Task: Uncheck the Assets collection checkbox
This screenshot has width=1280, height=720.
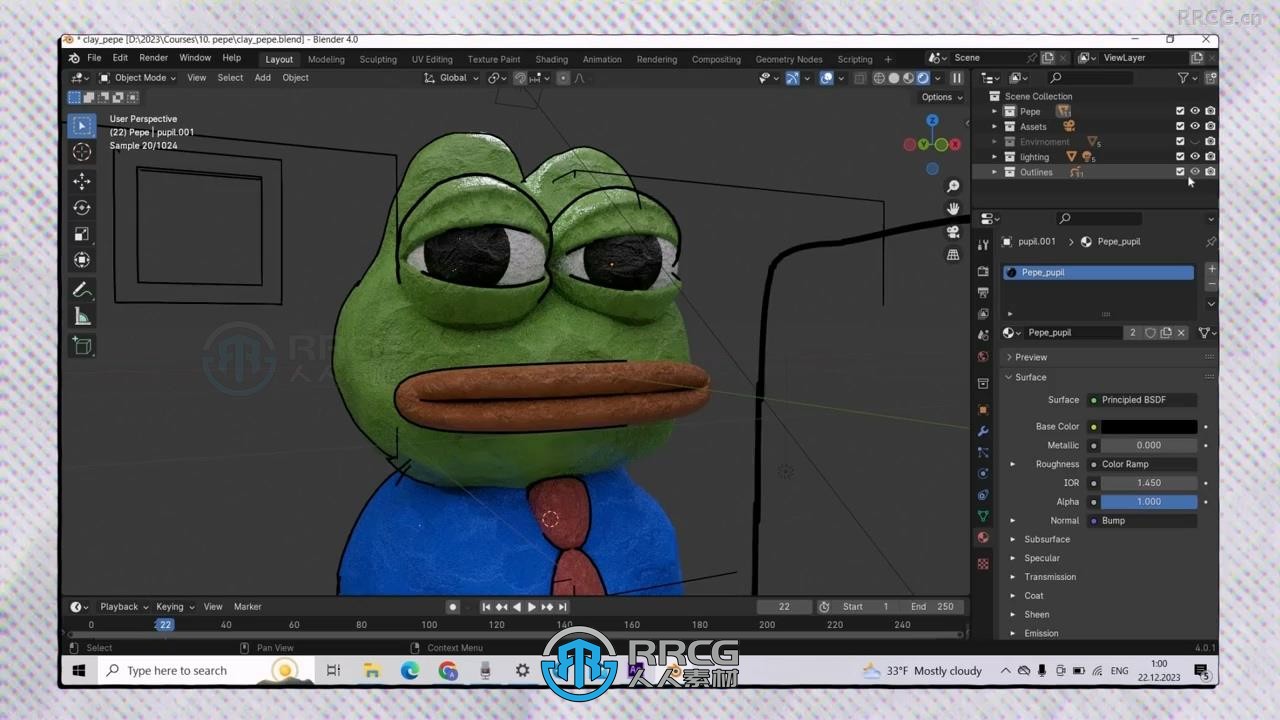Action: (x=1180, y=126)
